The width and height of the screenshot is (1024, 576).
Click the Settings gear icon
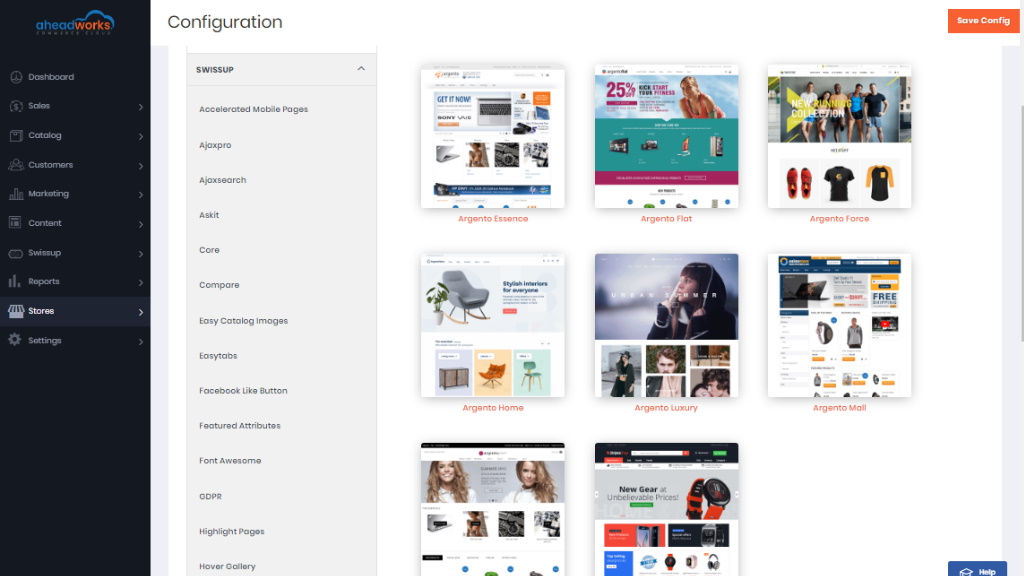15,340
